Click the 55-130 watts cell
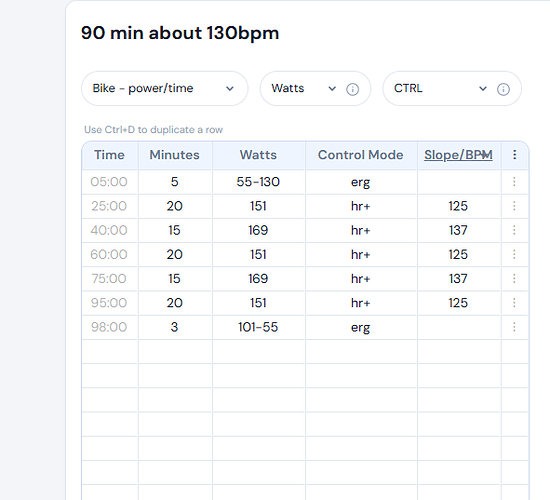Image resolution: width=550 pixels, height=500 pixels. coord(258,182)
